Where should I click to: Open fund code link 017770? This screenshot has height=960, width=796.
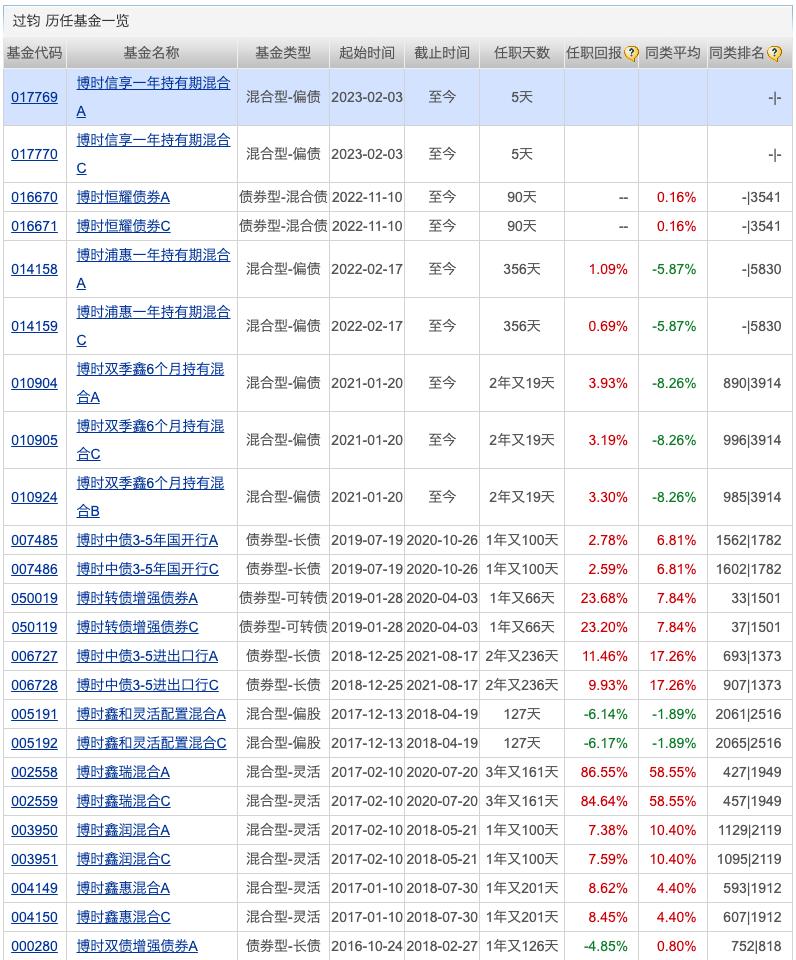[34, 154]
